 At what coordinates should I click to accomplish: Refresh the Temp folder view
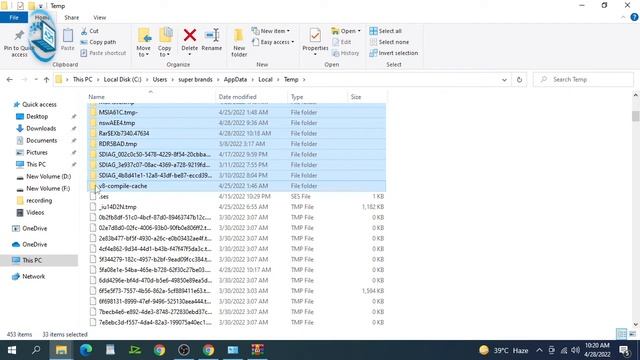pyautogui.click(x=519, y=80)
